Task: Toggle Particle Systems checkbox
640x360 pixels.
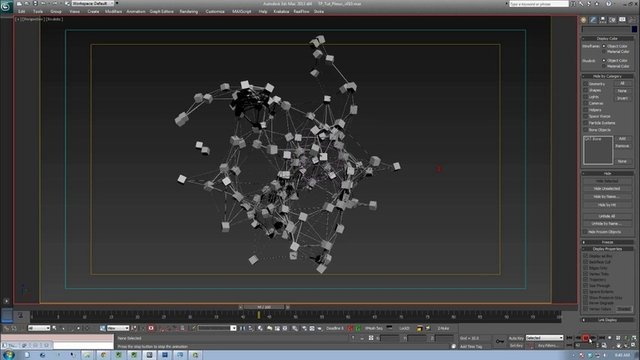Action: point(586,123)
